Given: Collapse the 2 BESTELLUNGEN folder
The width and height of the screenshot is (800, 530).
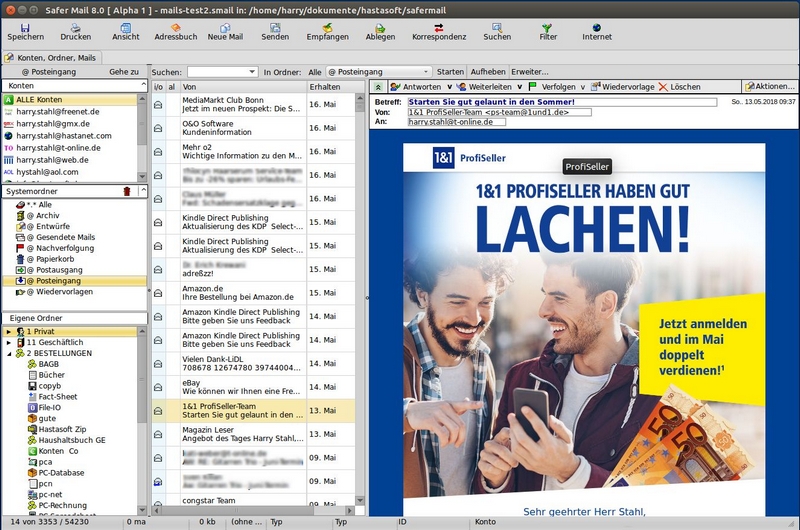Looking at the screenshot, I should pos(8,354).
